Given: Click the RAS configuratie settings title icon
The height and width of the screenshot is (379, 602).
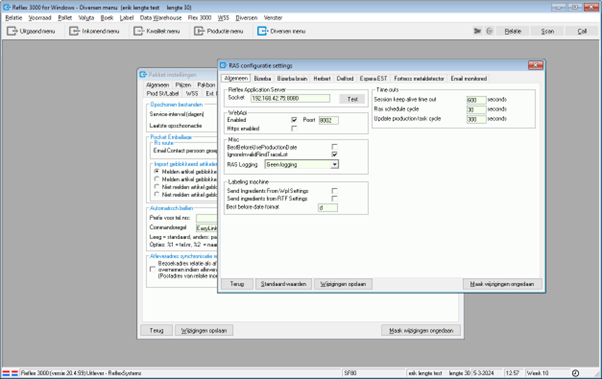Looking at the screenshot, I should click(x=223, y=65).
